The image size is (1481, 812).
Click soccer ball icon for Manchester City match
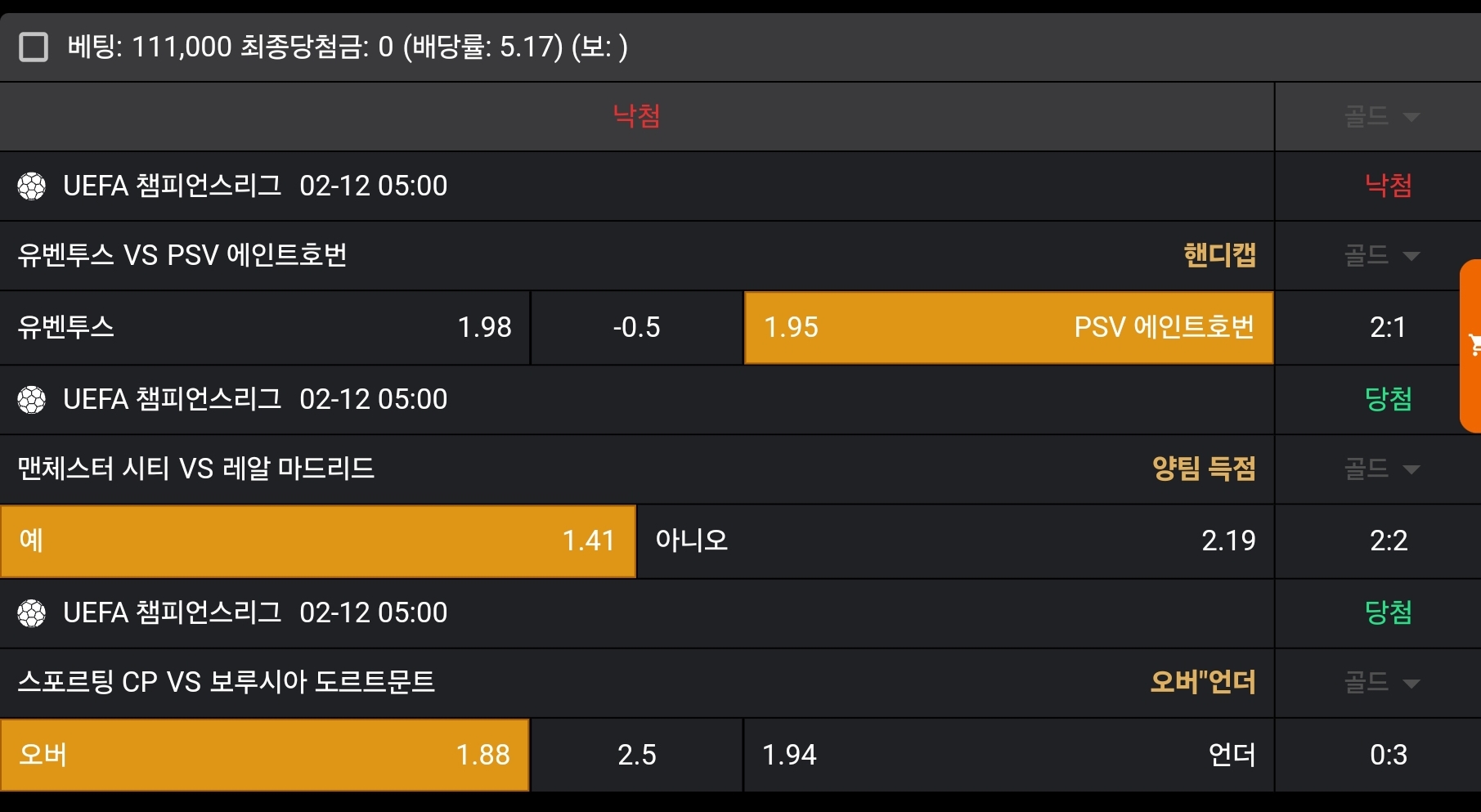click(x=32, y=400)
